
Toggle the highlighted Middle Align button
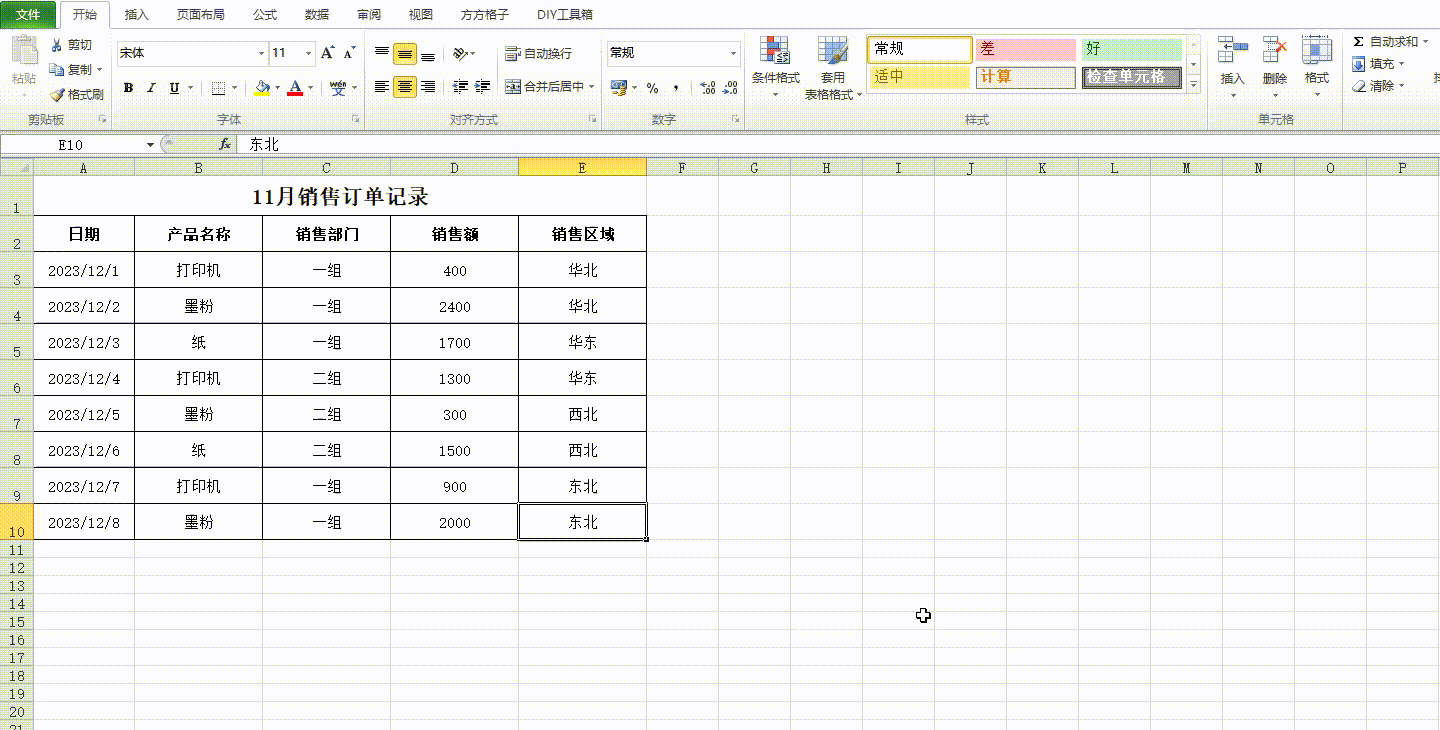pyautogui.click(x=404, y=54)
